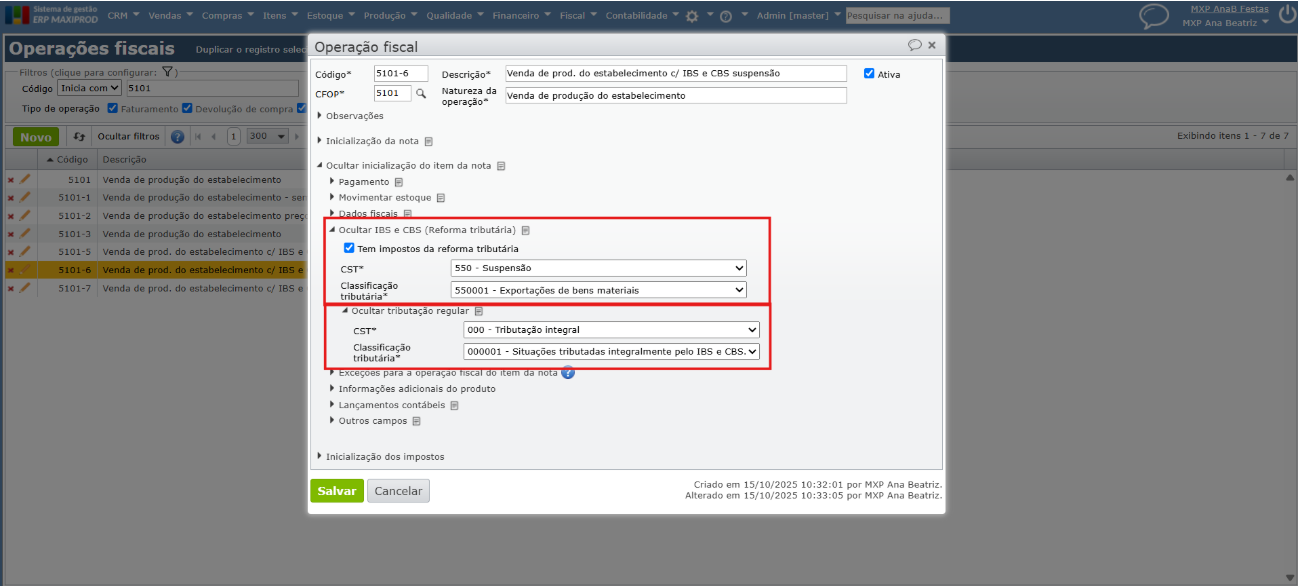Image resolution: width=1298 pixels, height=586 pixels.
Task: Click form icon beside Ocultar tributação regular
Action: (x=478, y=311)
